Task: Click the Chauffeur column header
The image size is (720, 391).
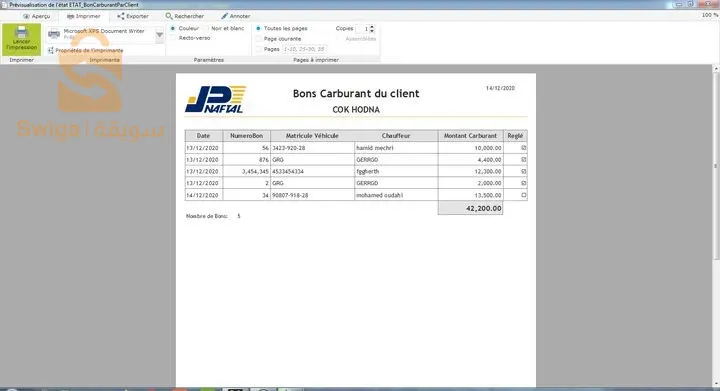Action: coord(396,136)
